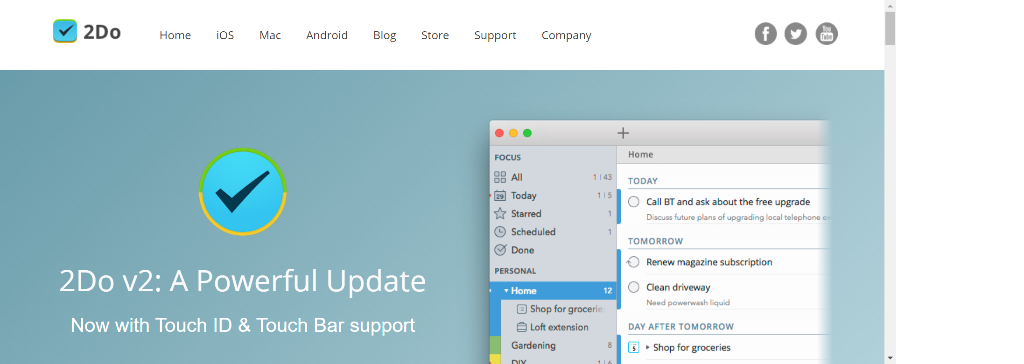1024x364 pixels.
Task: Click the Done checkmark circle icon
Action: coord(500,250)
